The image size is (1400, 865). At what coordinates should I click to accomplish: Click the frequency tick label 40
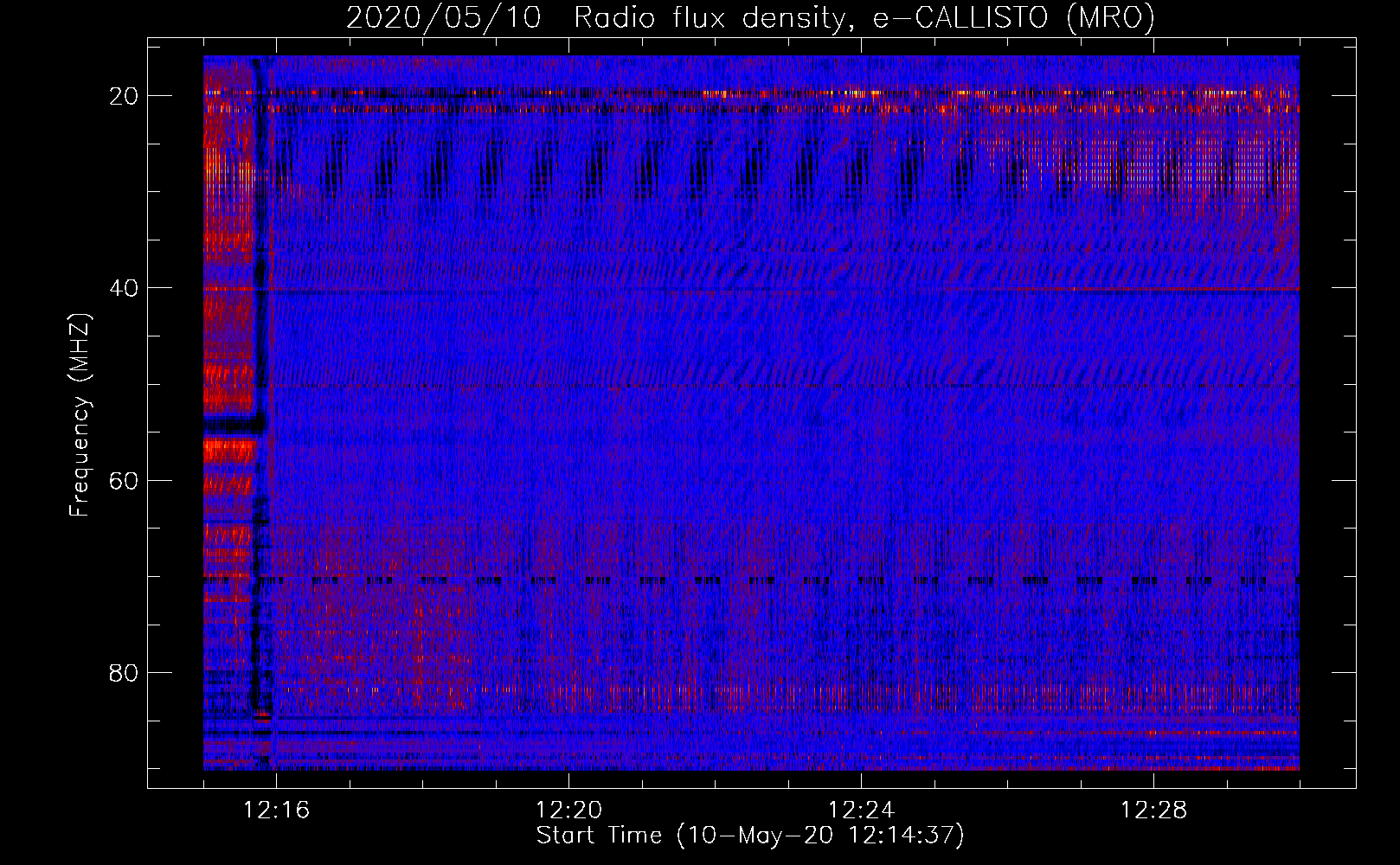tap(124, 288)
